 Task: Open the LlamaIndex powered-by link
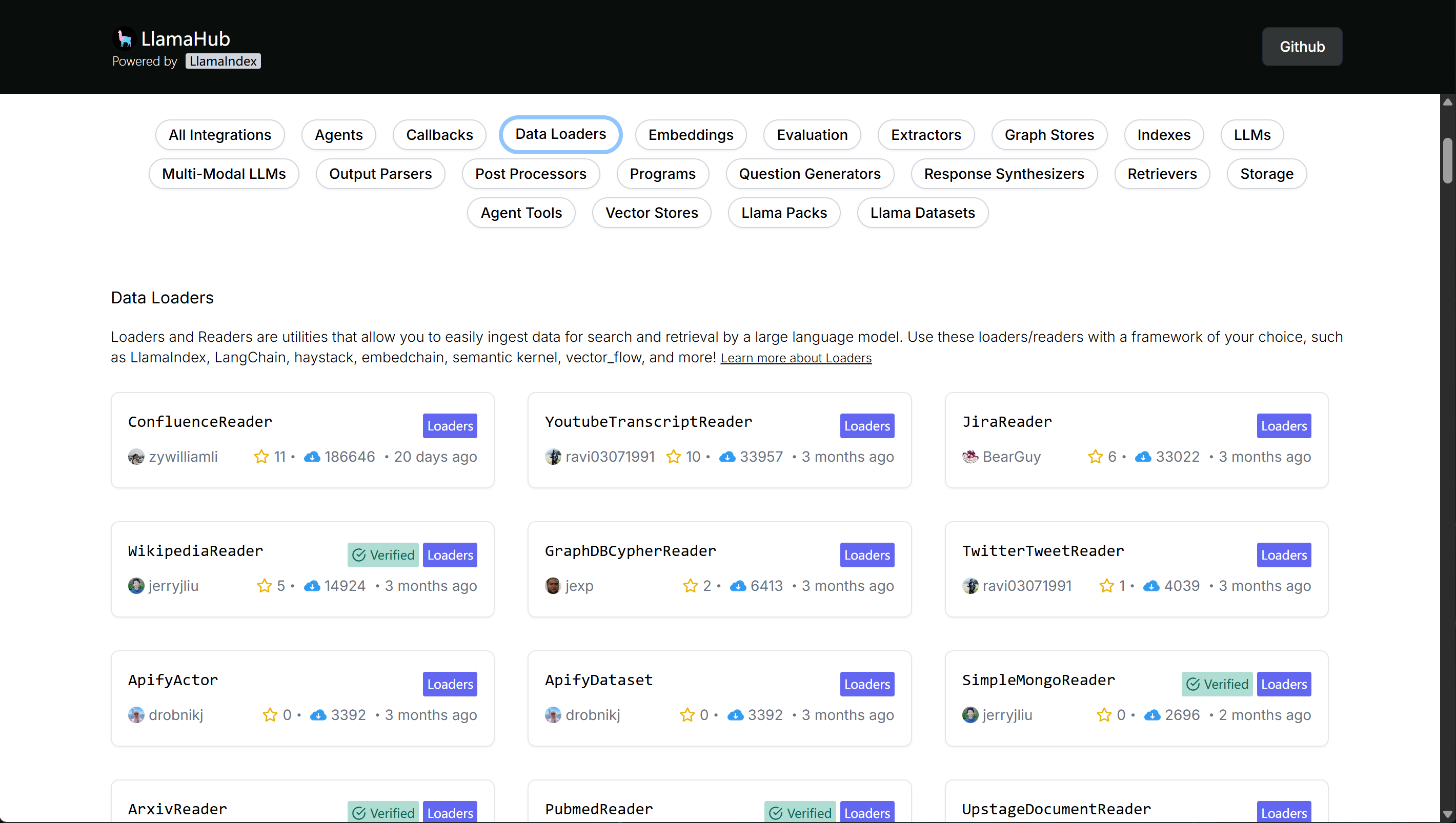point(223,61)
